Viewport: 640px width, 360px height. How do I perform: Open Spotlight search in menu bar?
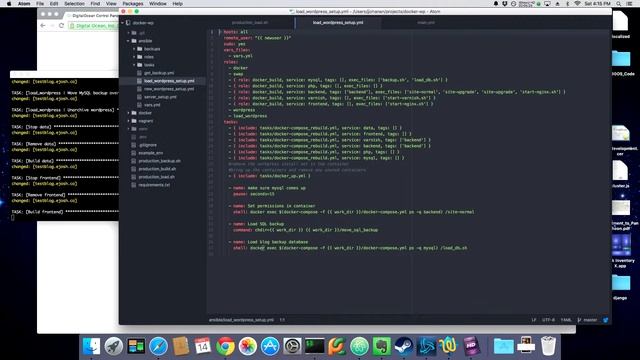[619, 4]
